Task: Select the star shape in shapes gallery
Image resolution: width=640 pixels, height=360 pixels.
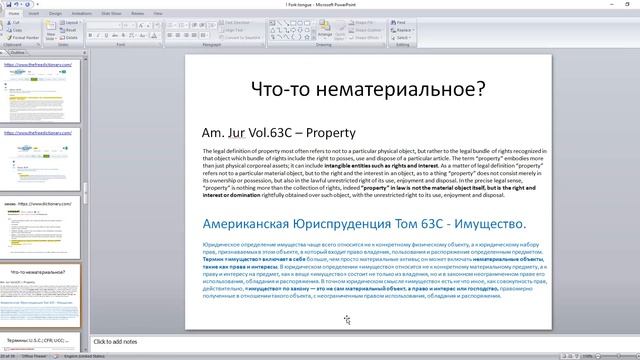Action: pos(307,37)
